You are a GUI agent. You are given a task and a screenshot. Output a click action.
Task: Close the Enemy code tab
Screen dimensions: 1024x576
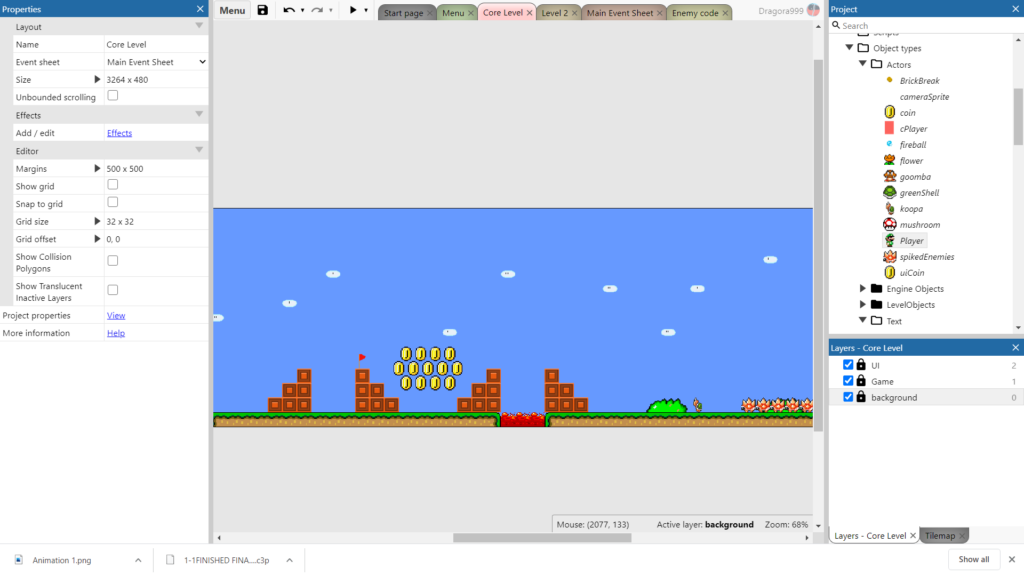pos(725,13)
